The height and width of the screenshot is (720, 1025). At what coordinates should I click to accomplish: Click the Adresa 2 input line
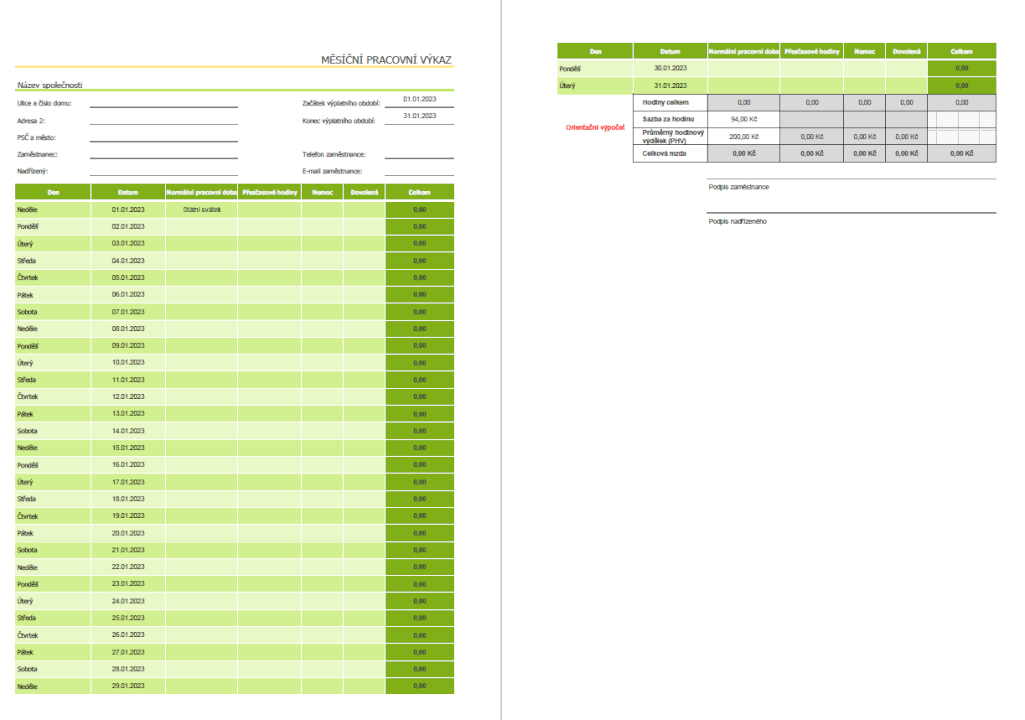163,119
